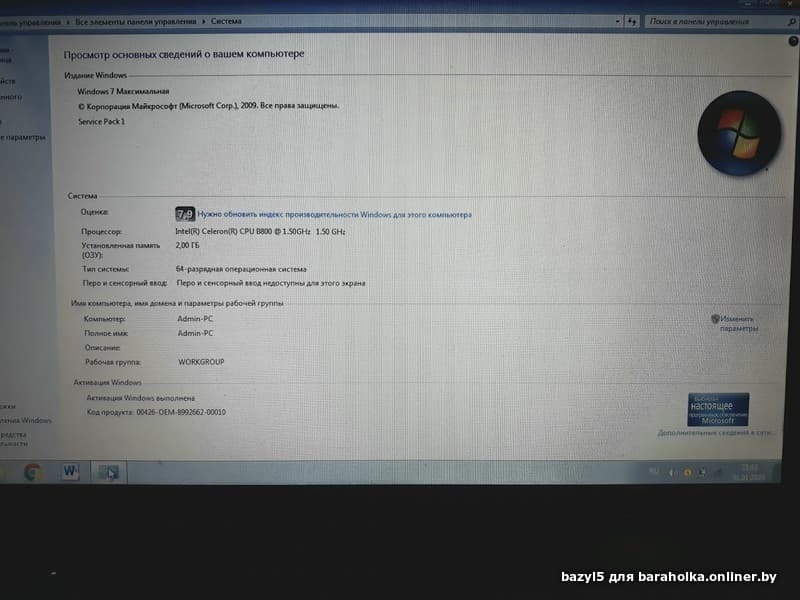Click the 'Тип системы:' label
This screenshot has height=600, width=800.
(x=106, y=269)
